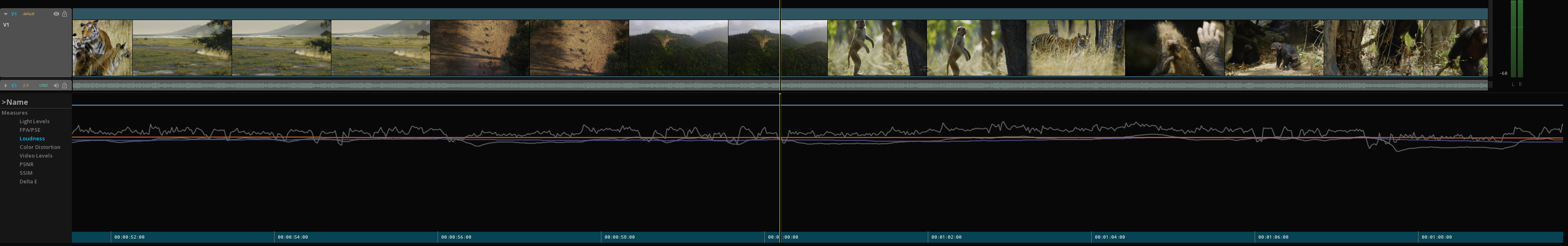1568x246 pixels.
Task: Click the 00:00:54:00 timecode ruler mark
Action: (293, 237)
